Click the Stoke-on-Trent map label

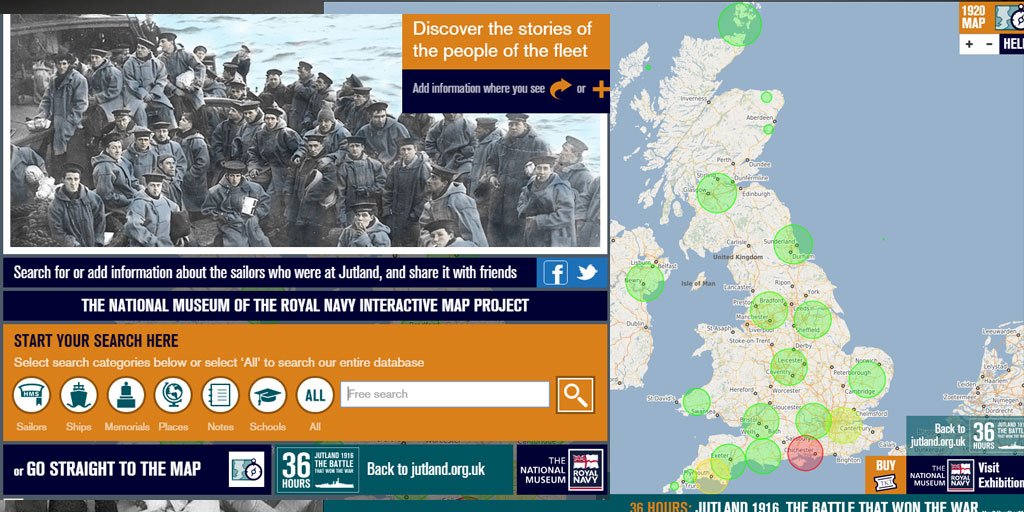point(752,341)
